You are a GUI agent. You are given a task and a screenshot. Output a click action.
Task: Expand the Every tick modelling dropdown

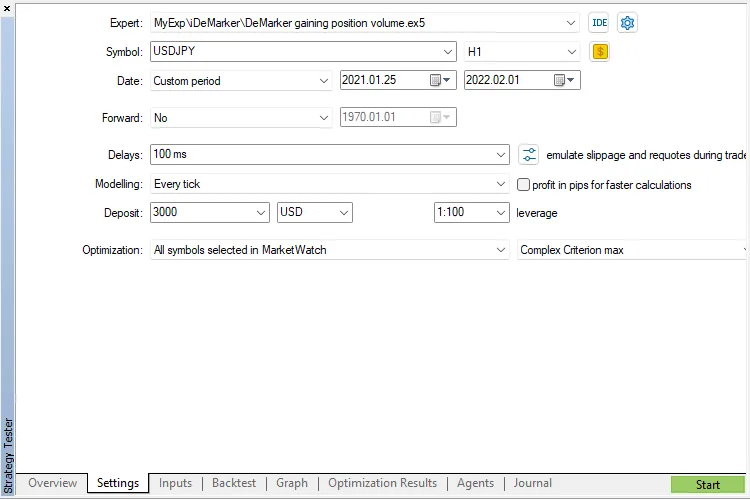(x=501, y=184)
